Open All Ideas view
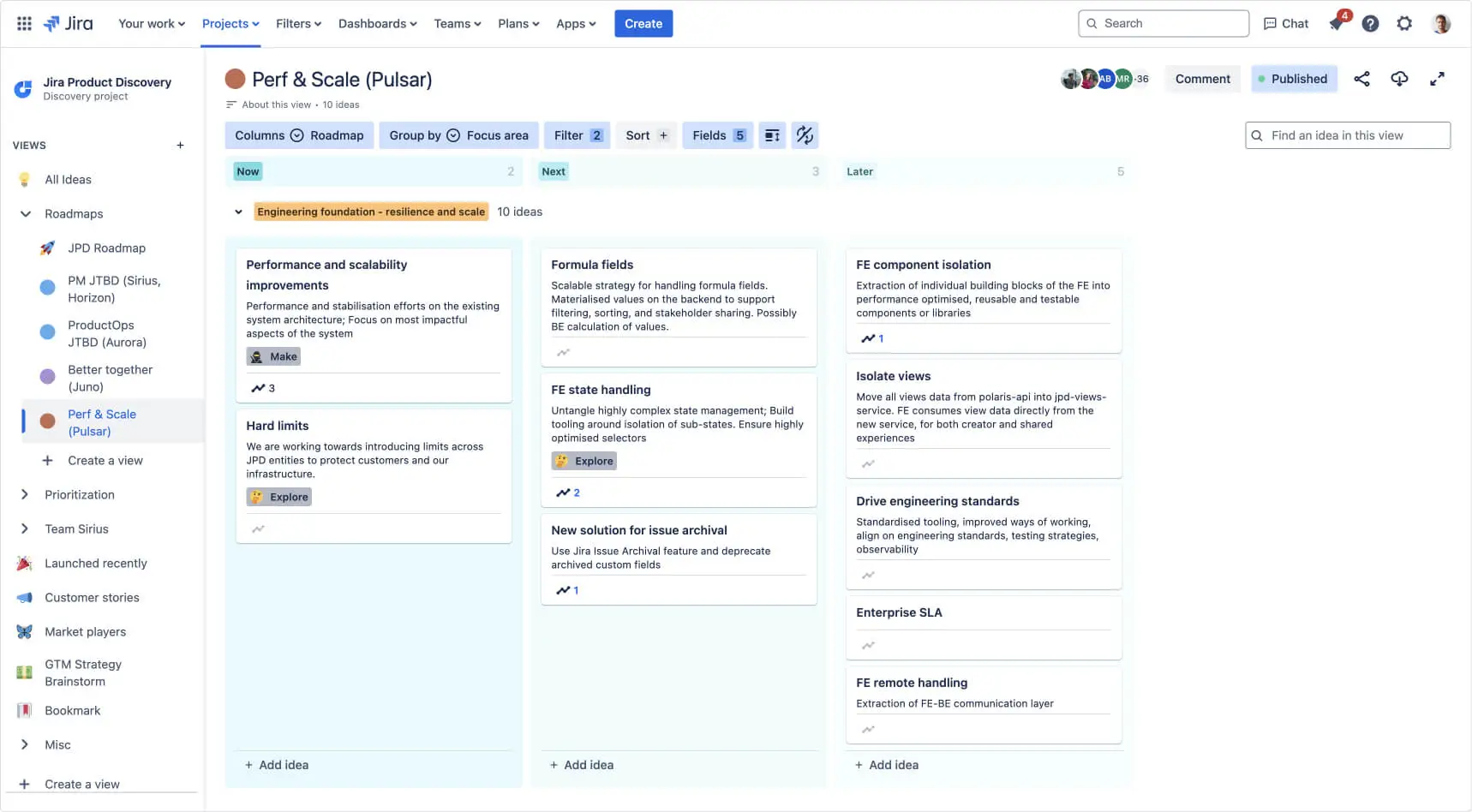The image size is (1472, 812). (x=68, y=180)
